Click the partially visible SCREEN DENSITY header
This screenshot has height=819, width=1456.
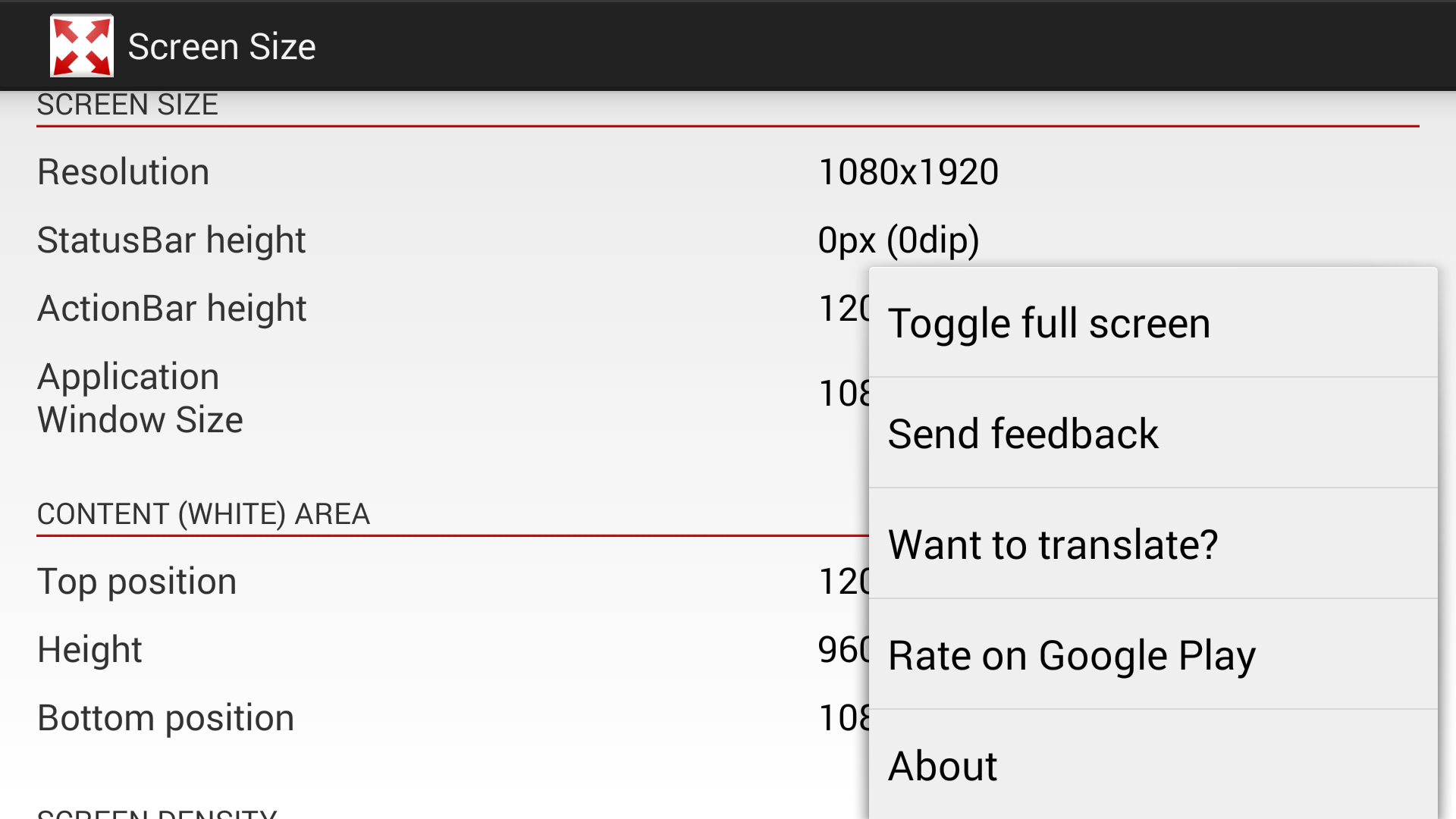pos(157,813)
